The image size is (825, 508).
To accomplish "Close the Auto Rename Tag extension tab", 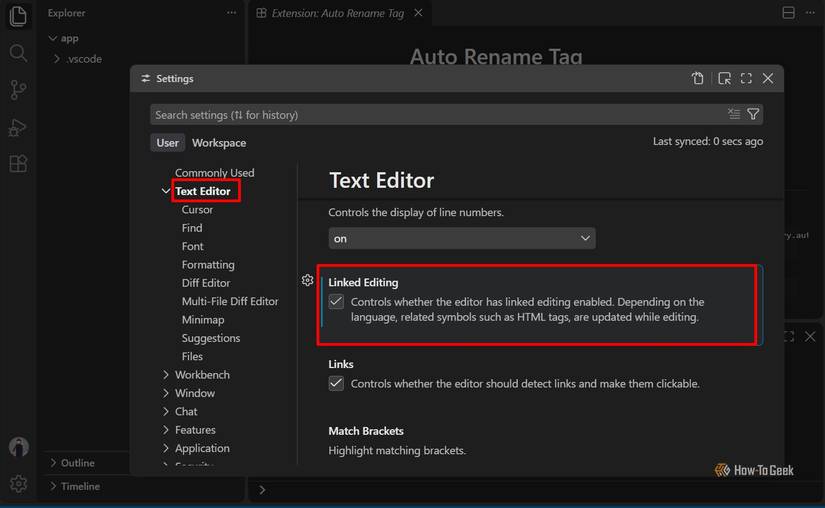I will [418, 13].
